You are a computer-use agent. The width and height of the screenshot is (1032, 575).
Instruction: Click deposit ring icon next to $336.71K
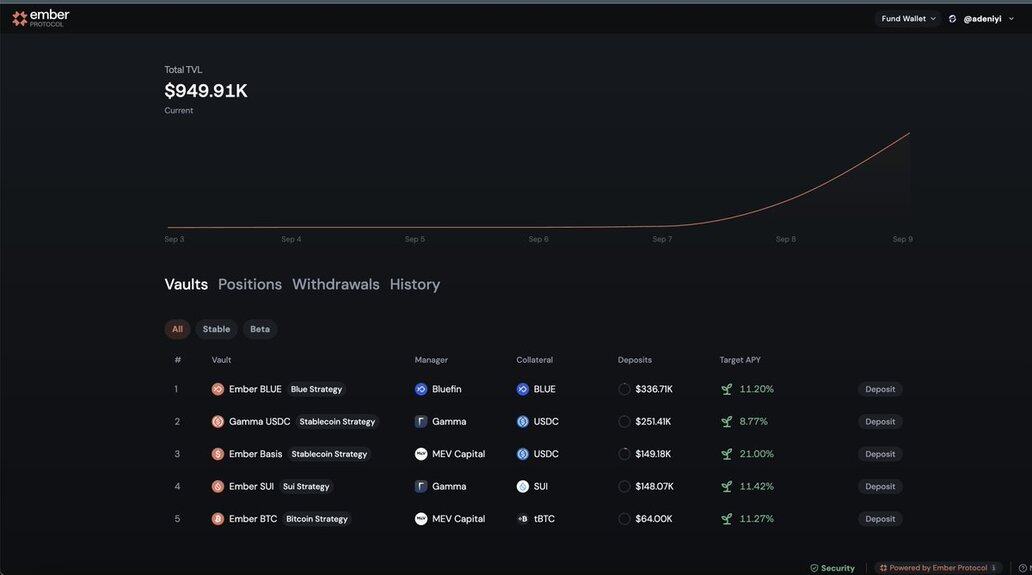point(624,389)
